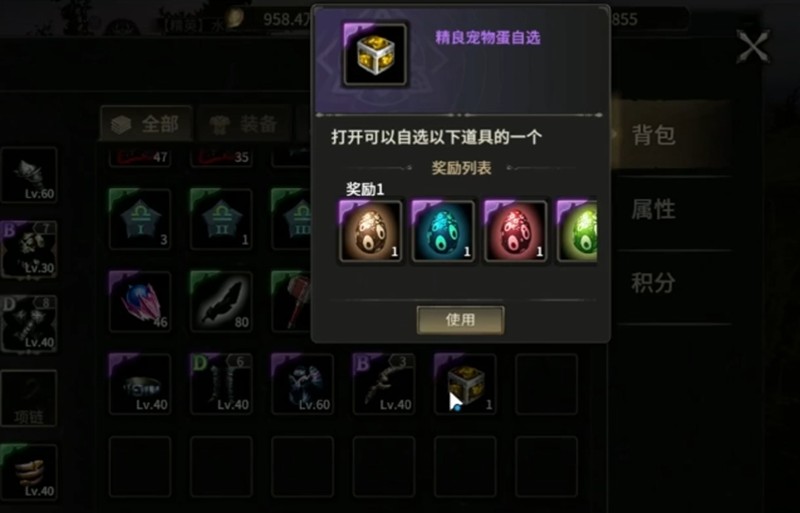Close the inventory with the X icon
Image resolution: width=800 pixels, height=513 pixels.
tap(753, 47)
